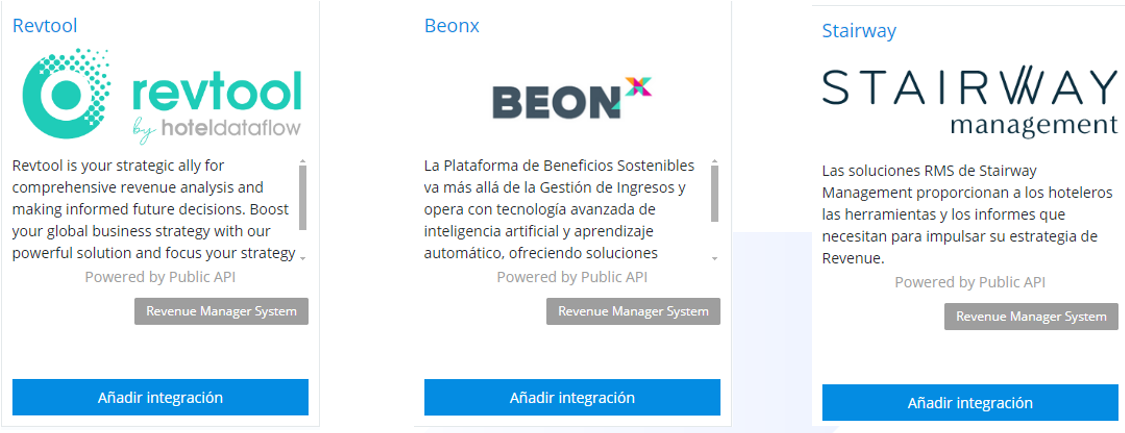Click the Stairway Management logo
The width and height of the screenshot is (1125, 433).
click(x=968, y=102)
